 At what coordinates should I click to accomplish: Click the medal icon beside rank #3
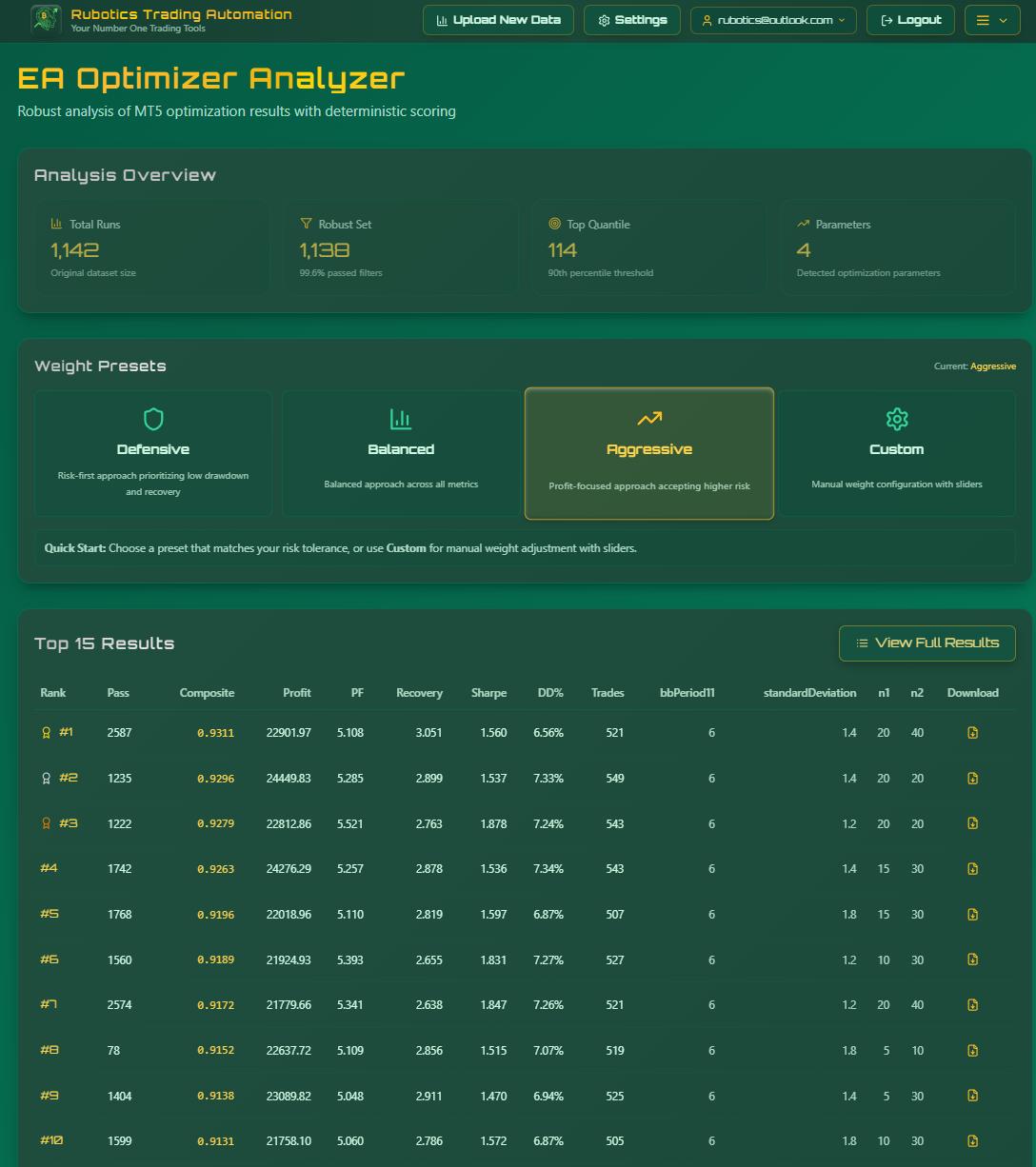(x=46, y=823)
